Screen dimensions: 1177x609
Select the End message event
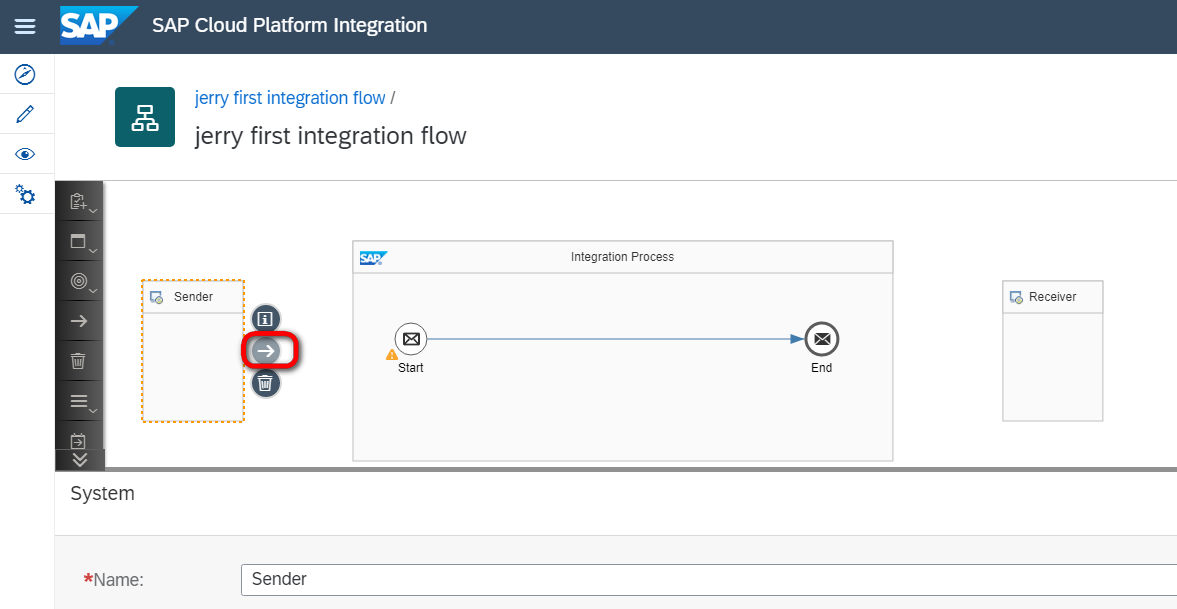coord(822,339)
